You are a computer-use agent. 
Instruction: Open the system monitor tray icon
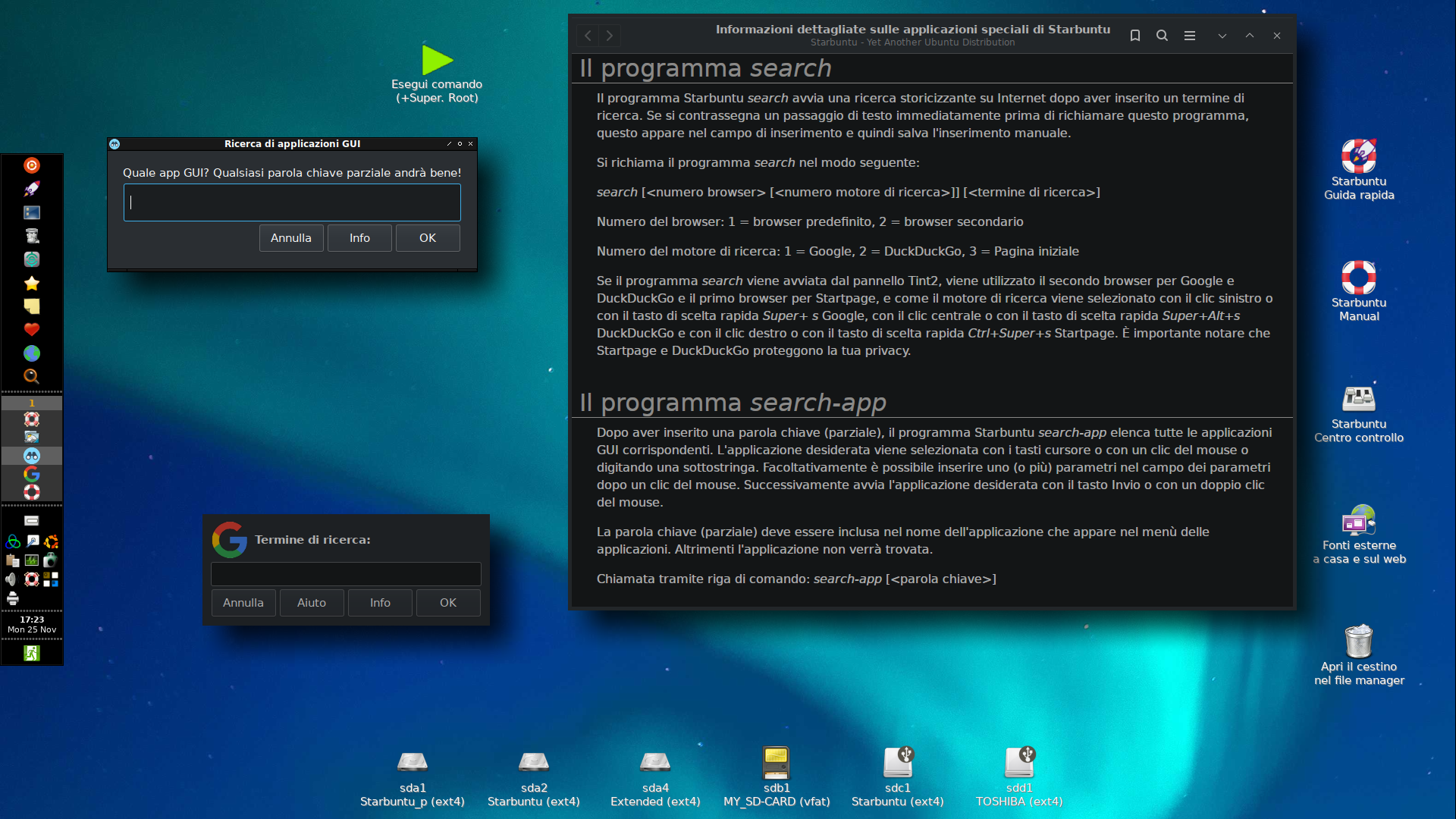point(32,560)
